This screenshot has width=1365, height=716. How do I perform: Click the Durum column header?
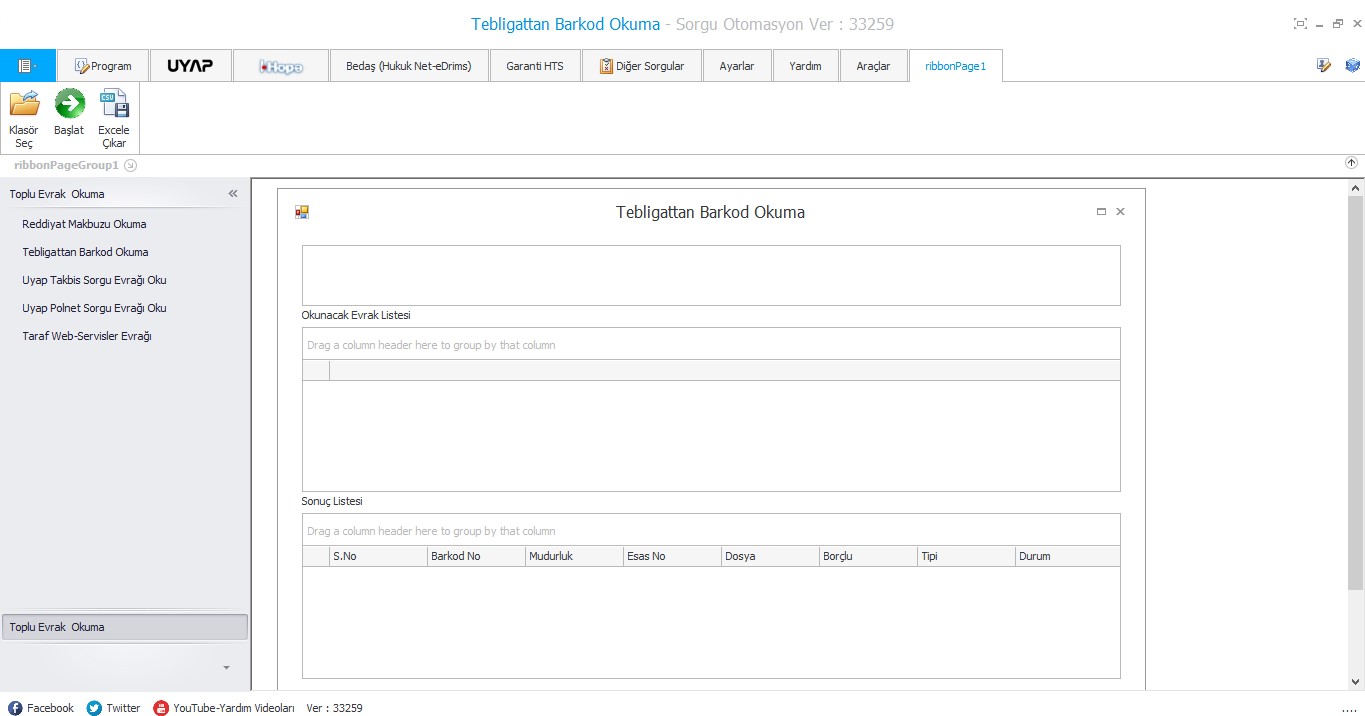tap(1068, 556)
